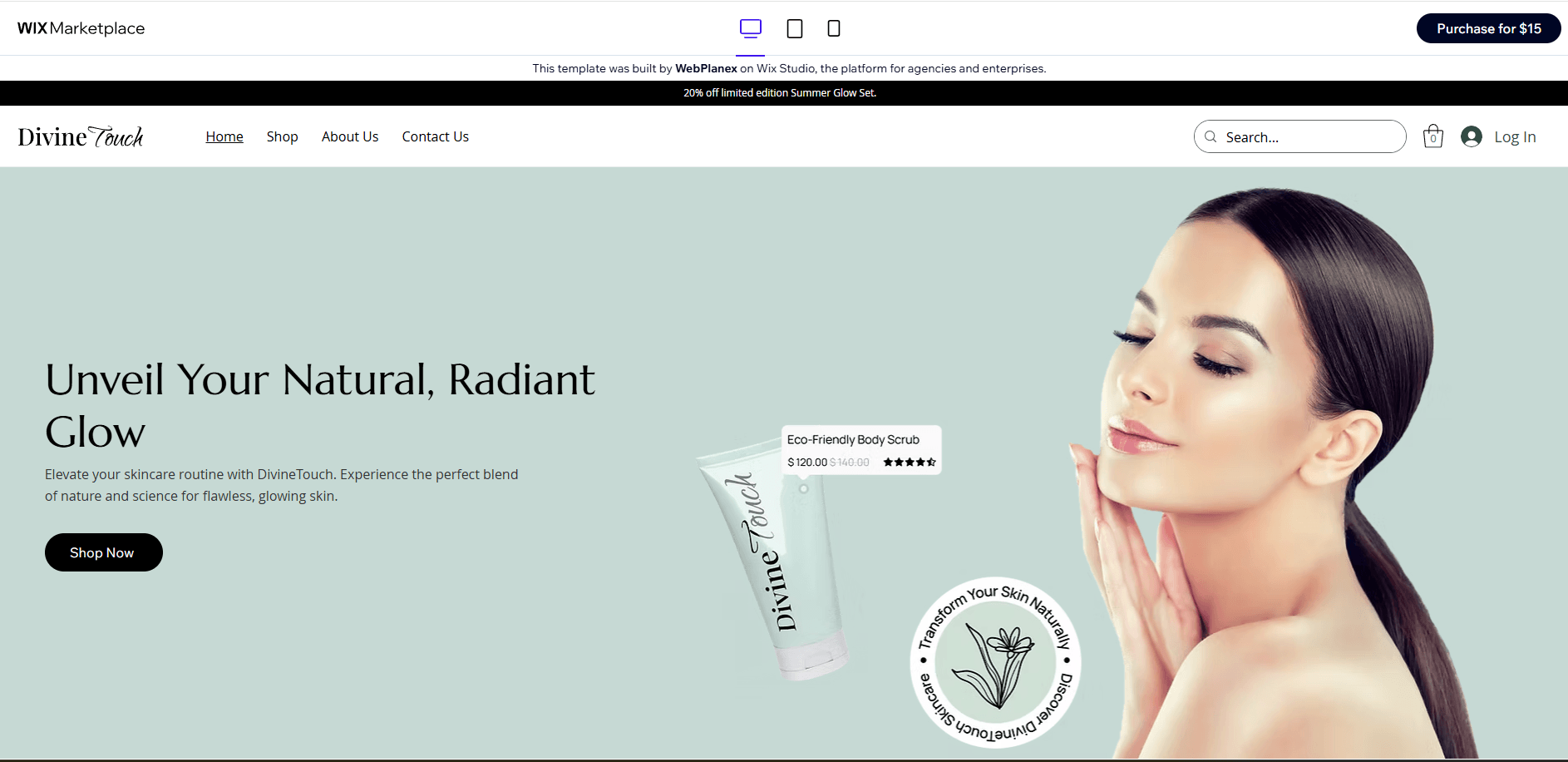The width and height of the screenshot is (1568, 762).
Task: Click inside the Search input field
Action: click(1297, 136)
